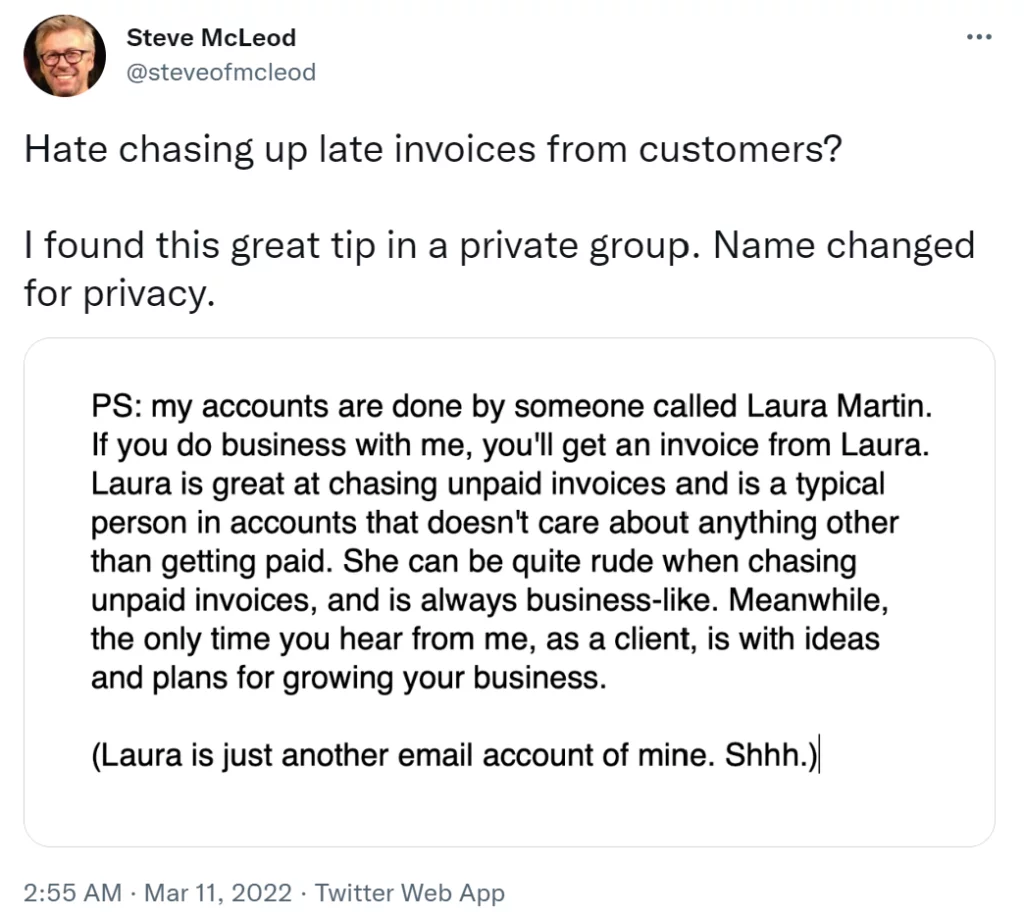Open the Twitter Web App source link
This screenshot has height=918, width=1024.
[409, 893]
